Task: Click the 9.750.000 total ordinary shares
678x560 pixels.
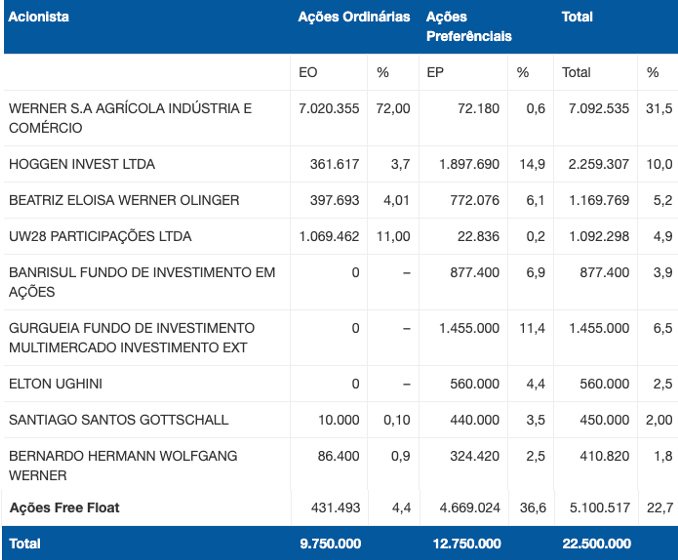Action: coord(330,544)
